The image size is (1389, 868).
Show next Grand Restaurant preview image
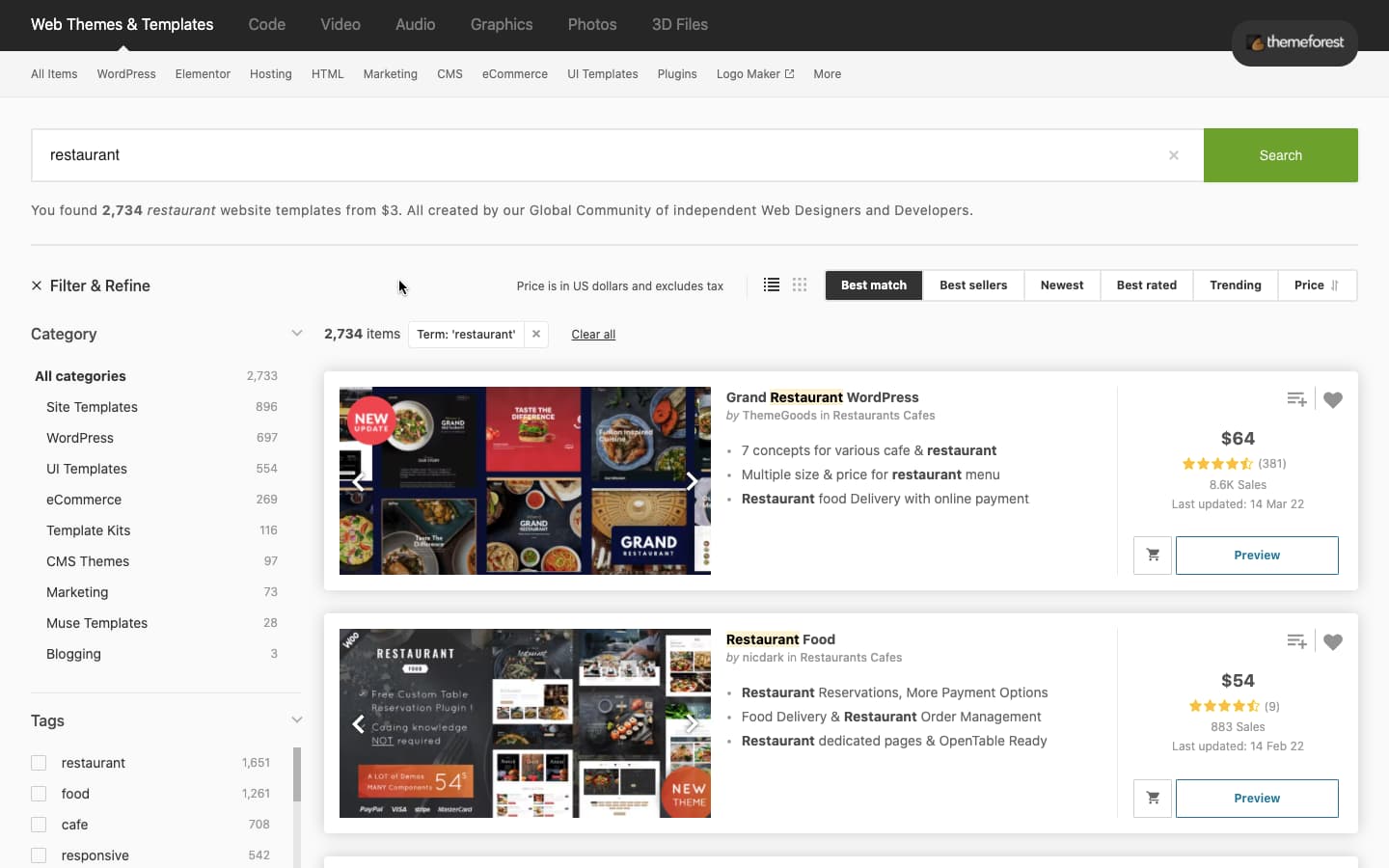coord(692,481)
